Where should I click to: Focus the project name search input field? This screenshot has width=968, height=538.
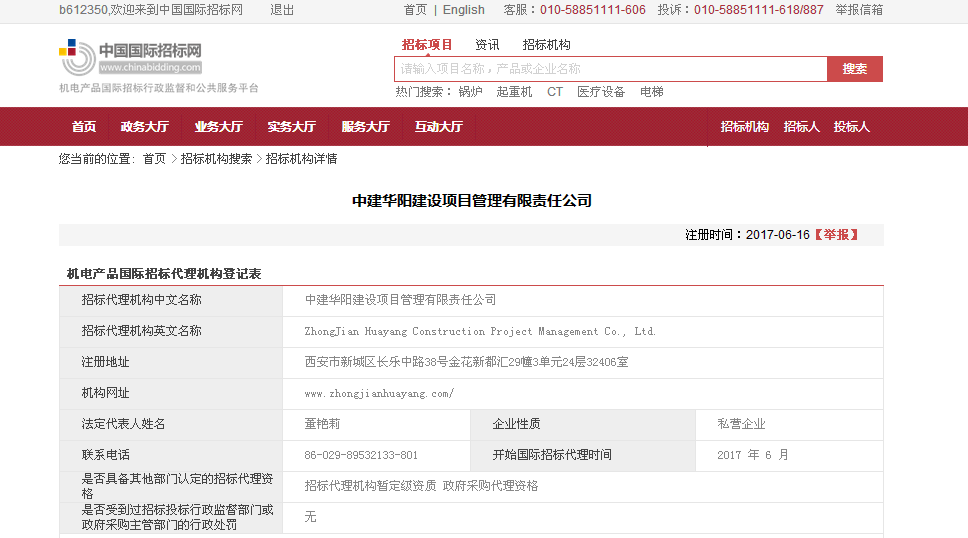coord(610,69)
